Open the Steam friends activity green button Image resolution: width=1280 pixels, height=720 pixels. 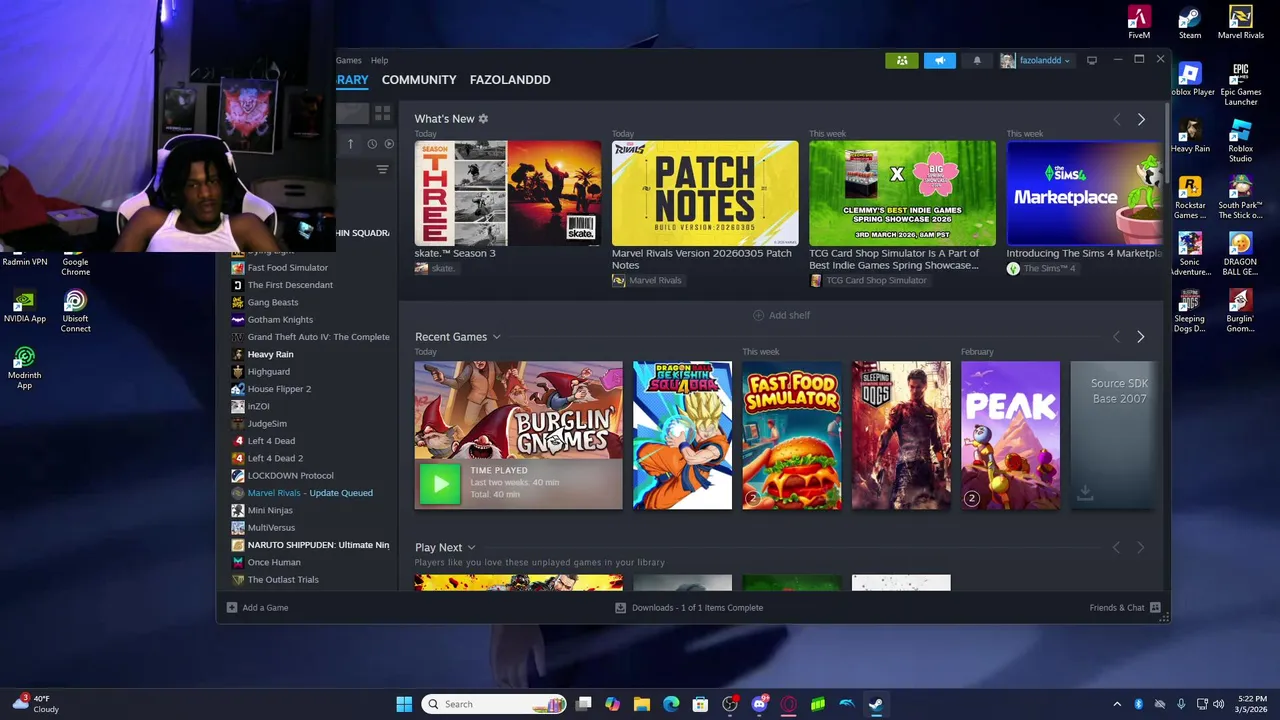tap(902, 60)
